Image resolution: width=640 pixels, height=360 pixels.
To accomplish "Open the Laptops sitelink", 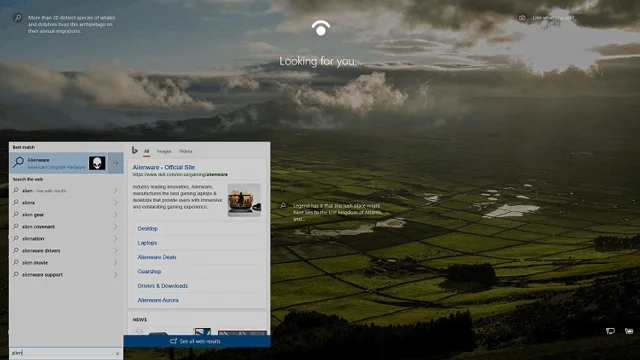I will (147, 243).
